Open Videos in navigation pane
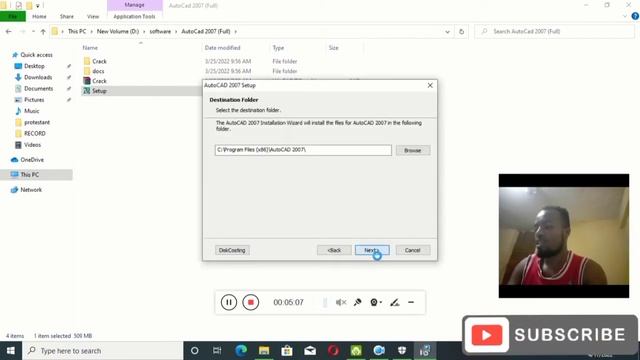Viewport: 640px width, 360px height. pos(32,145)
